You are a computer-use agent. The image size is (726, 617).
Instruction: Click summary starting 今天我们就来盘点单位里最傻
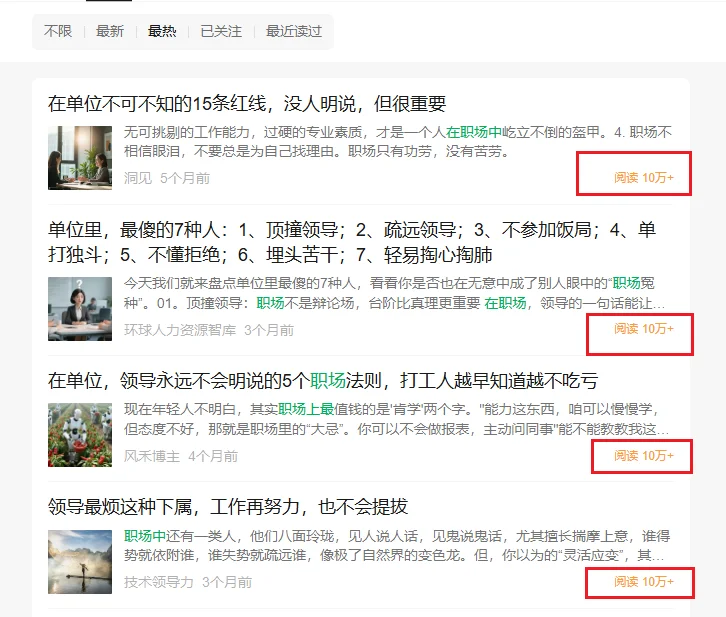[x=394, y=293]
